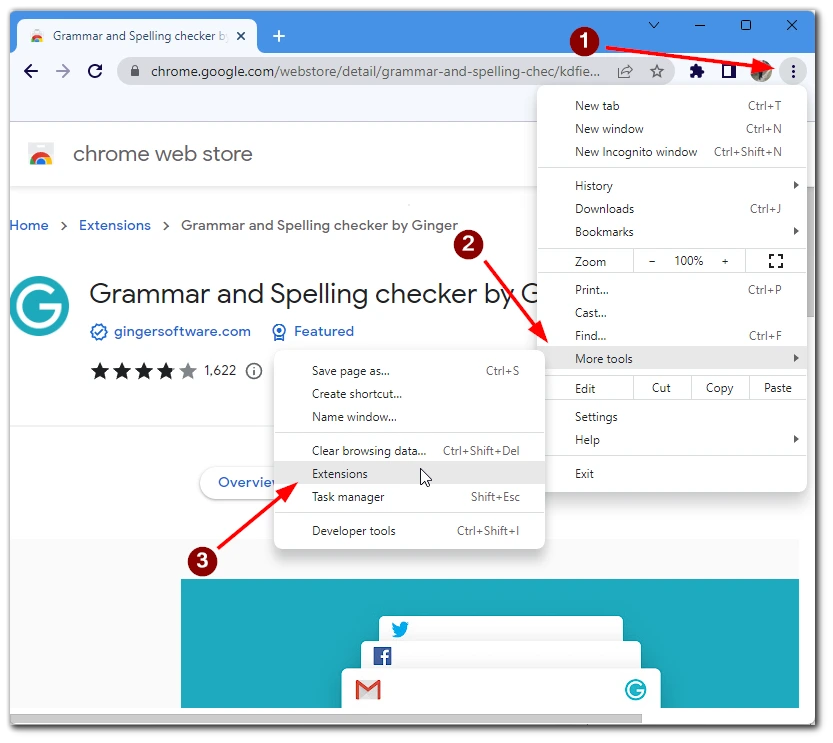Bookmark this page with the star
The width and height of the screenshot is (833, 743).
click(x=657, y=71)
